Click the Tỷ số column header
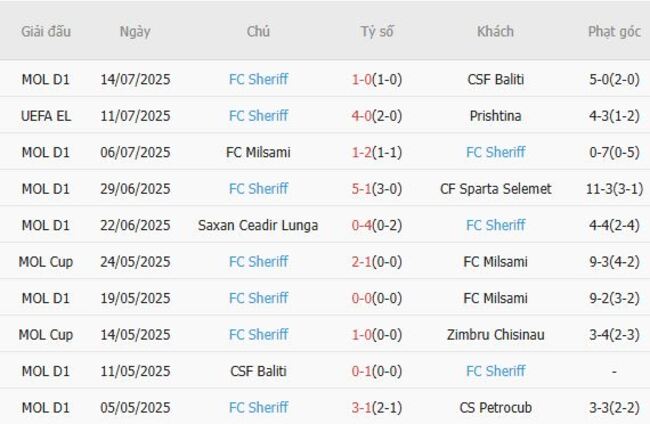This screenshot has height=424, width=650. pyautogui.click(x=377, y=31)
